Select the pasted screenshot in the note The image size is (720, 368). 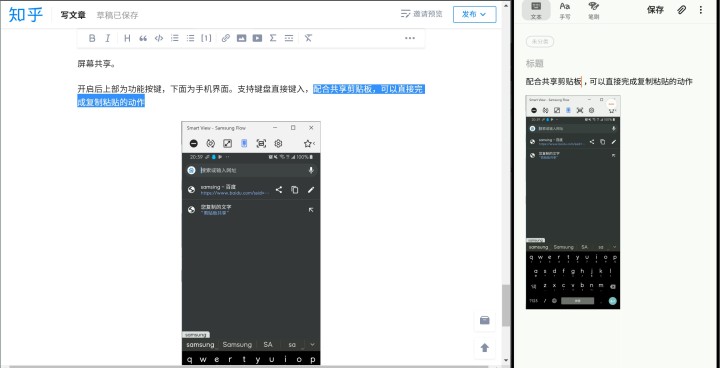pyautogui.click(x=573, y=202)
